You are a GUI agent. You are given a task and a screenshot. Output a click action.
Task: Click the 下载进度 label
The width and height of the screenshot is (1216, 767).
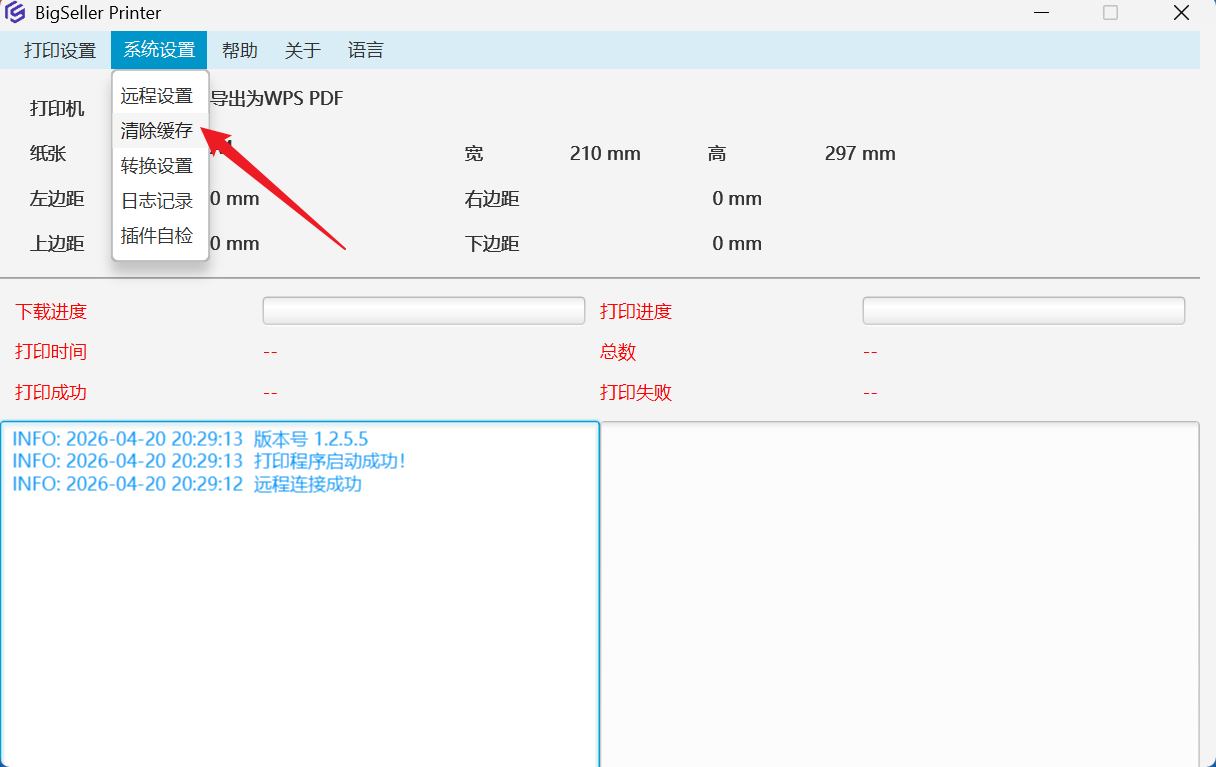tap(51, 312)
